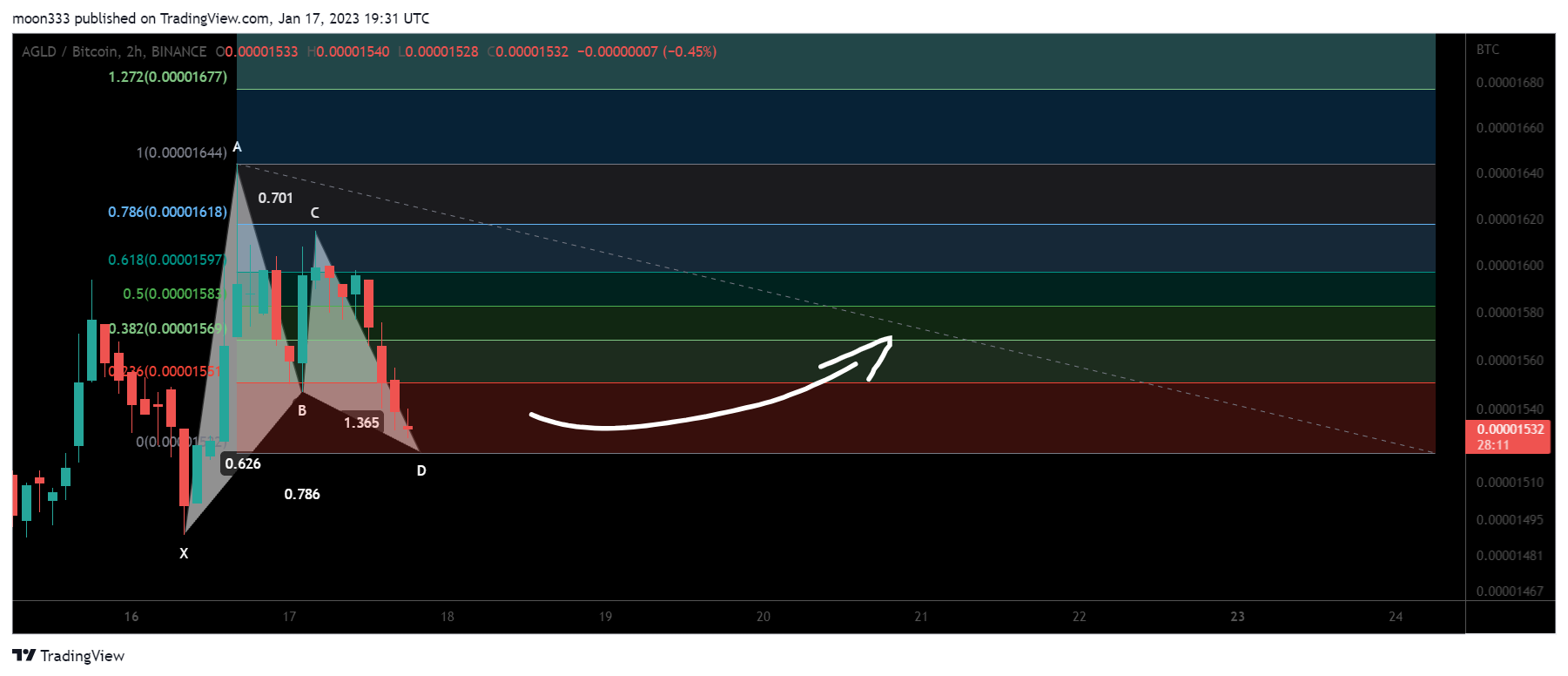Image resolution: width=1568 pixels, height=676 pixels.
Task: Click price axis level 0.00001510
Action: [1510, 483]
